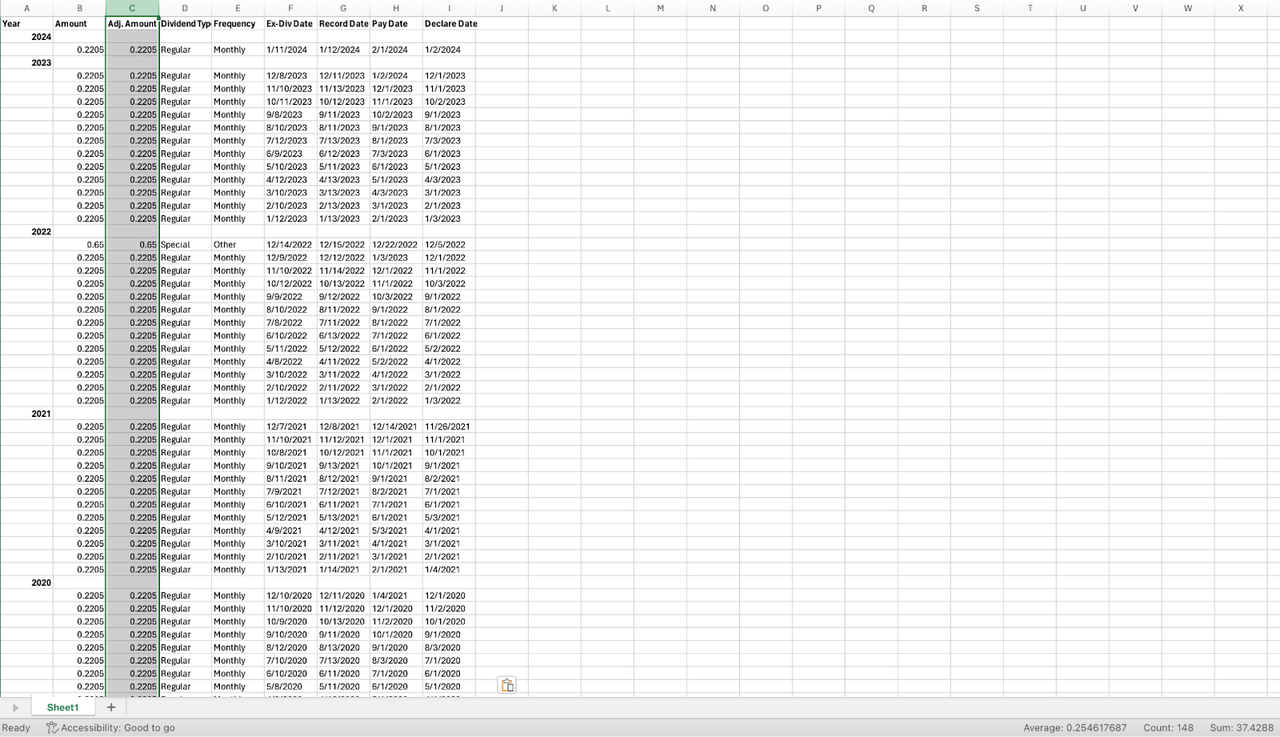Select record date cell 12/15/2022

tap(343, 245)
